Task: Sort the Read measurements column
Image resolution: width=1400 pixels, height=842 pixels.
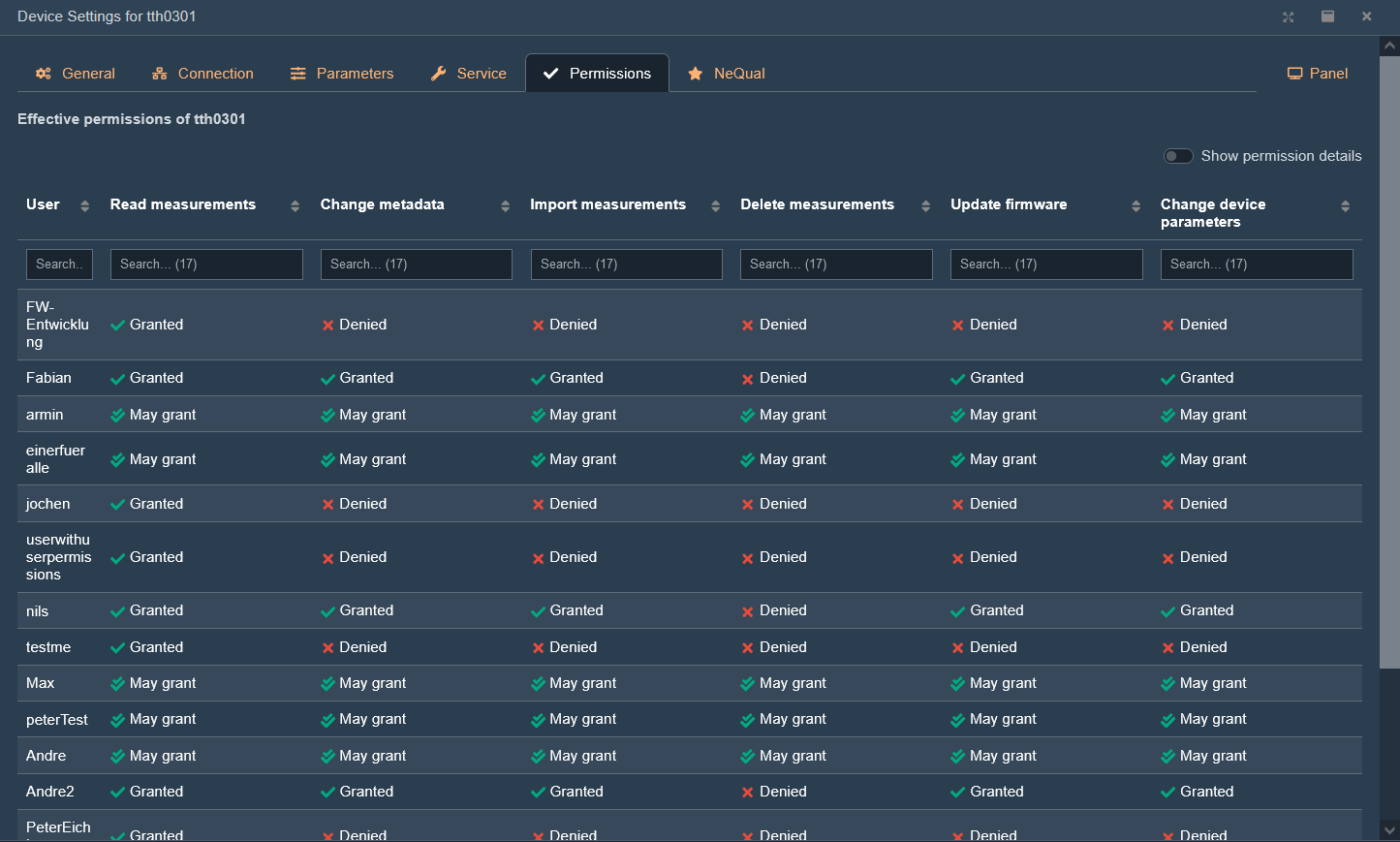Action: [x=295, y=205]
